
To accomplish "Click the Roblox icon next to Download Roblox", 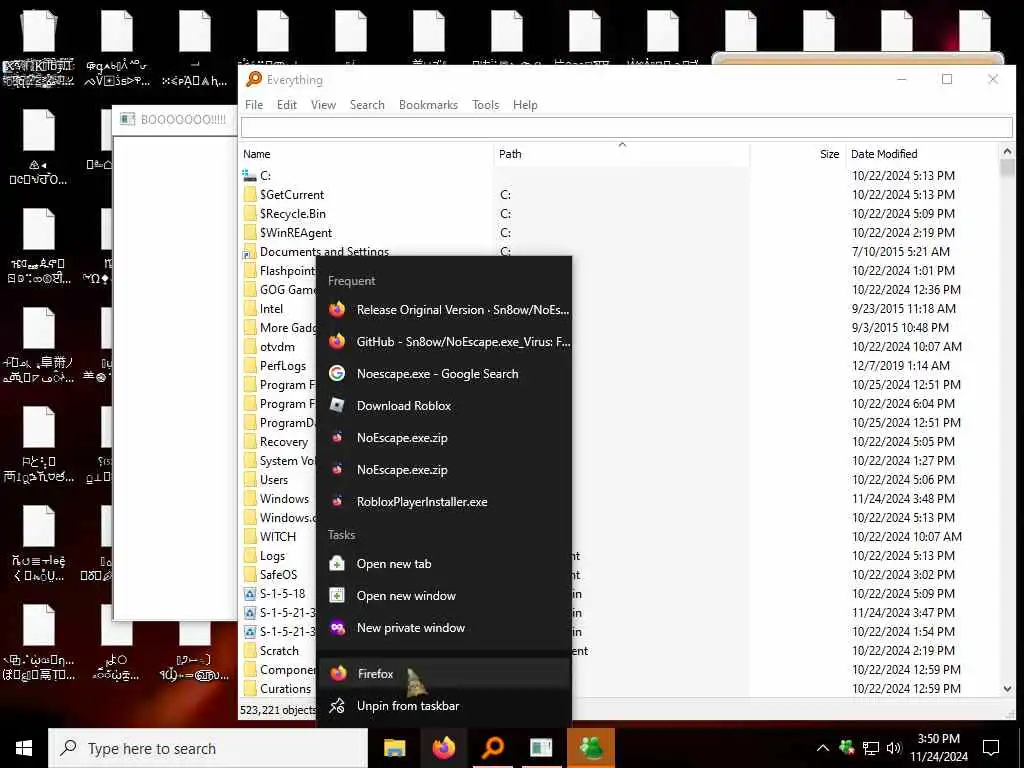I will [337, 406].
